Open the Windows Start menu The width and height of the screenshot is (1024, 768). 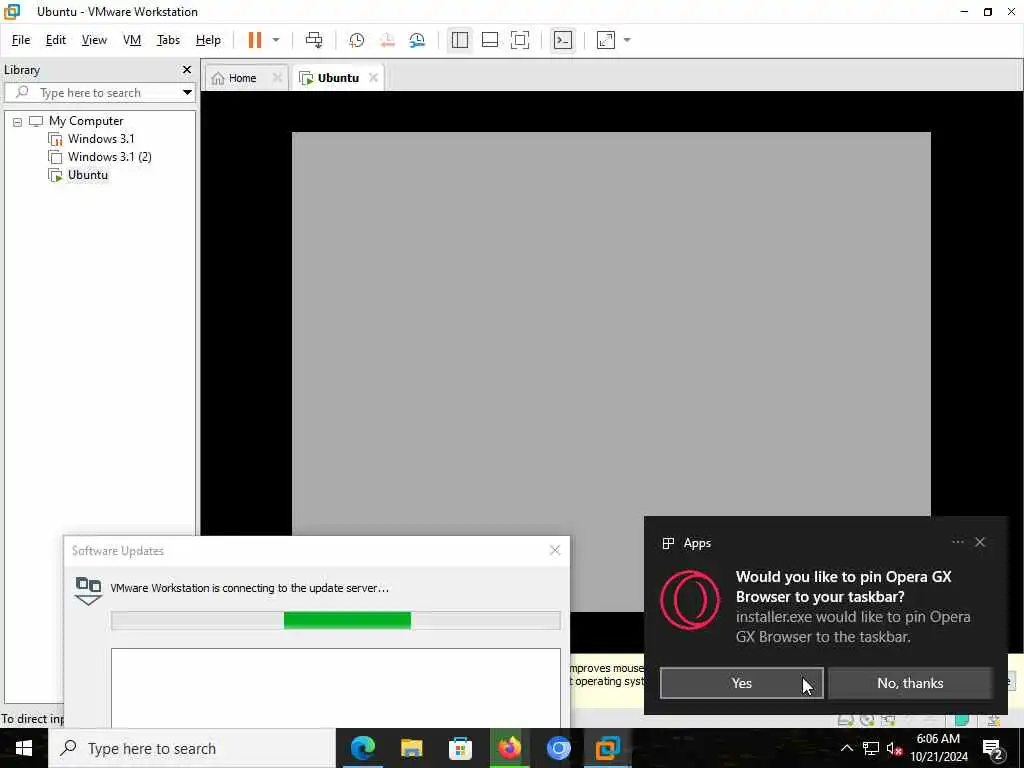[x=24, y=748]
